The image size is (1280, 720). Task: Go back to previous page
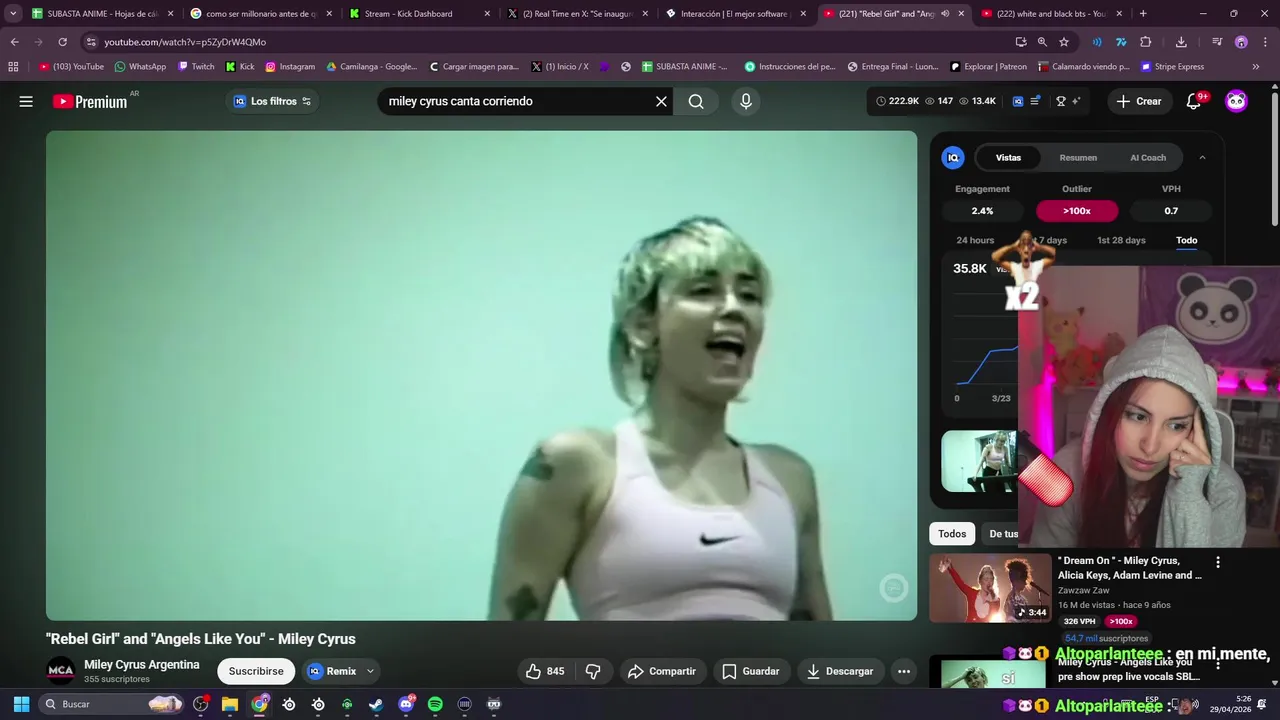click(14, 42)
